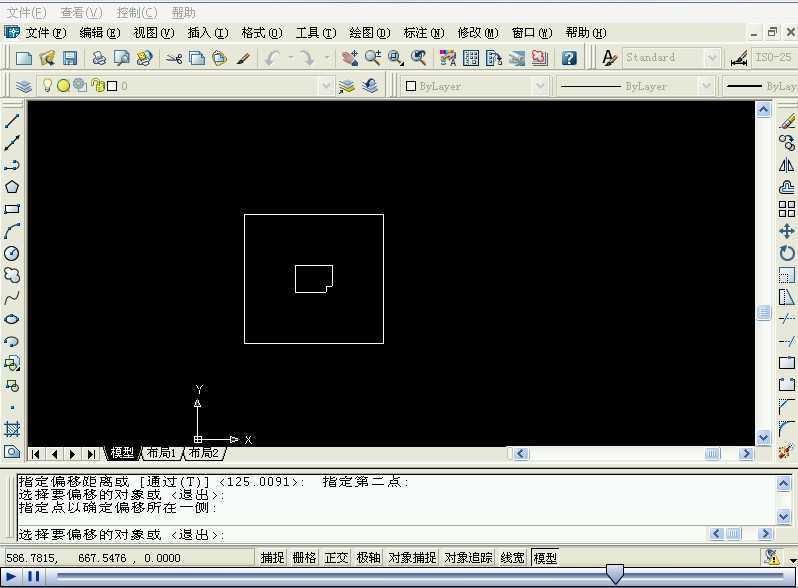Expand the Standard text style dropdown
This screenshot has height=588, width=798.
pyautogui.click(x=711, y=58)
